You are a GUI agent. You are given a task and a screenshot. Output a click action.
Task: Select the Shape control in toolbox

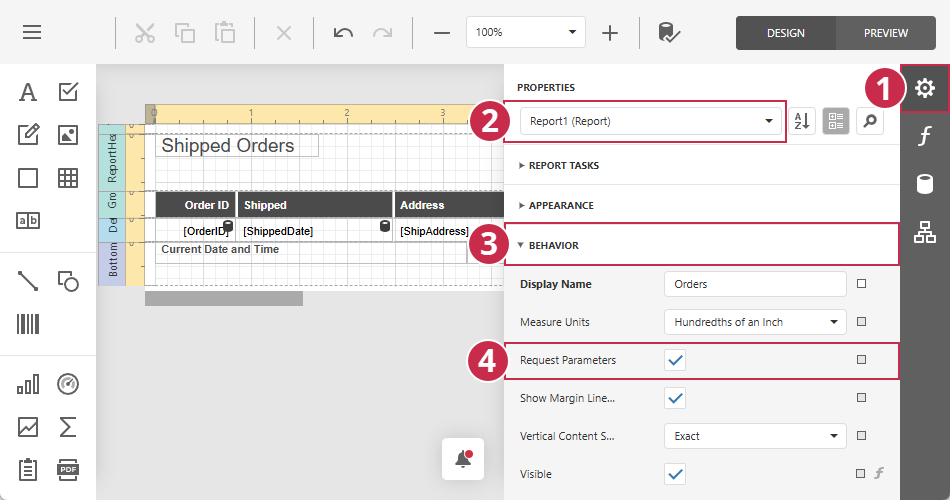pos(68,281)
